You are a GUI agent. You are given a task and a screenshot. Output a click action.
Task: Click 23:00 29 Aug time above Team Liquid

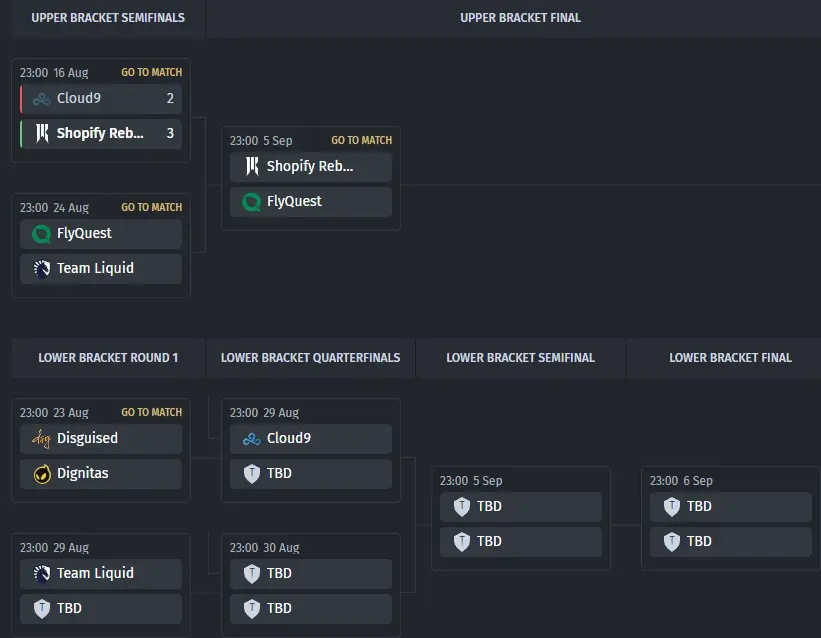coord(54,548)
